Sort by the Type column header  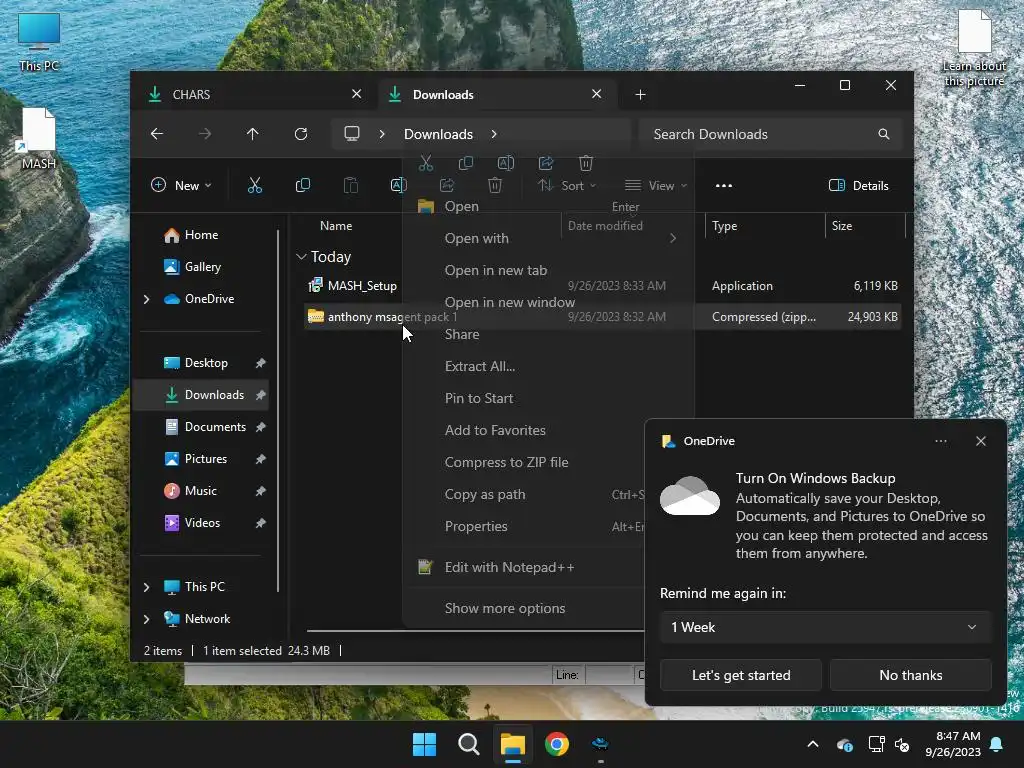pos(764,226)
